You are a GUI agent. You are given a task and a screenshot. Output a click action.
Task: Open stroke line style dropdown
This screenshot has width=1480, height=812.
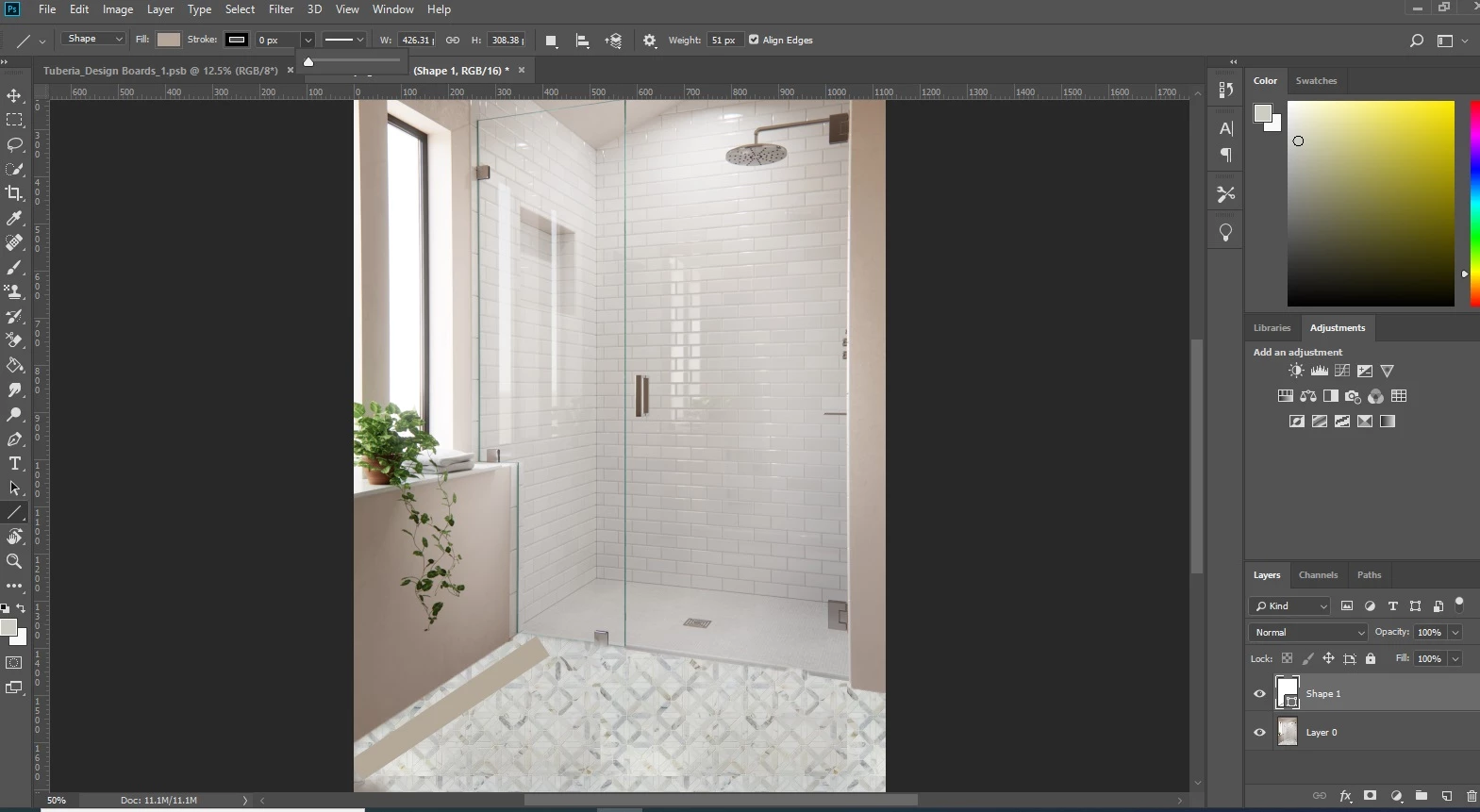[x=343, y=40]
